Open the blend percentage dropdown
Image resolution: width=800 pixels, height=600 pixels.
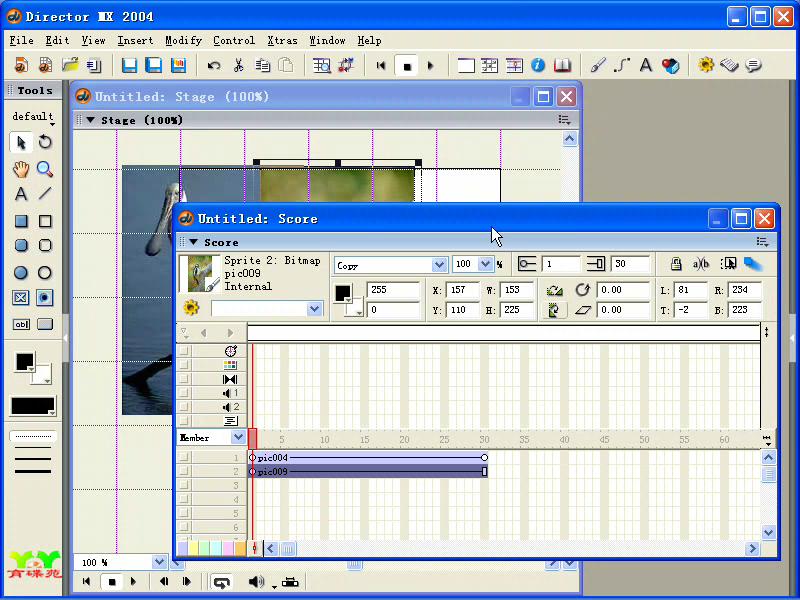(x=485, y=264)
